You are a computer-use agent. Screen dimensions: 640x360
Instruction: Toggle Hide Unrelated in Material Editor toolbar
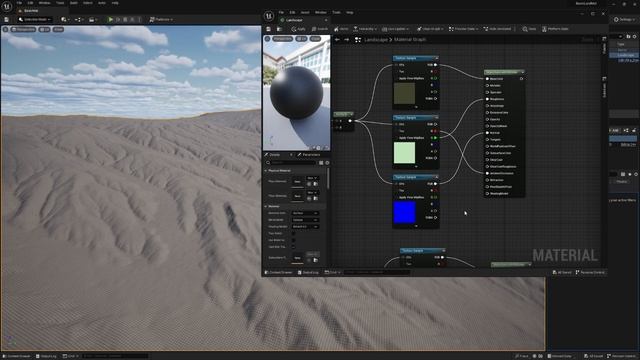click(497, 29)
